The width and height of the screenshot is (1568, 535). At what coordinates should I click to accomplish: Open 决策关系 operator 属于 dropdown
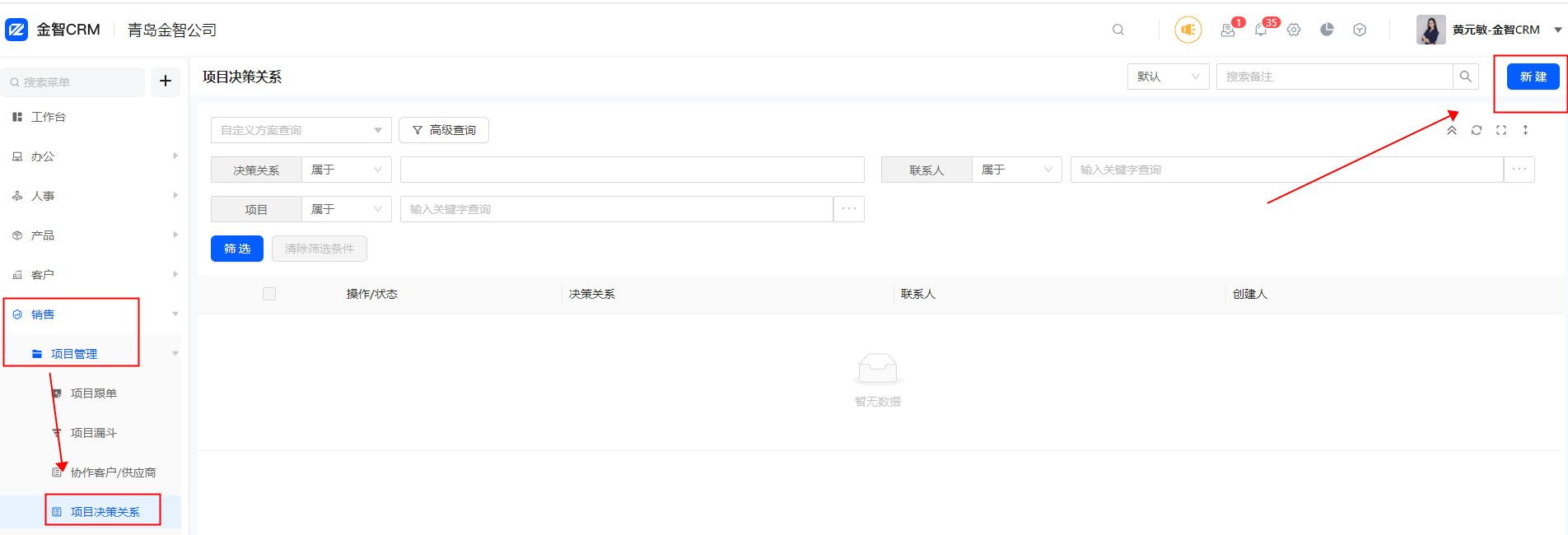click(347, 170)
